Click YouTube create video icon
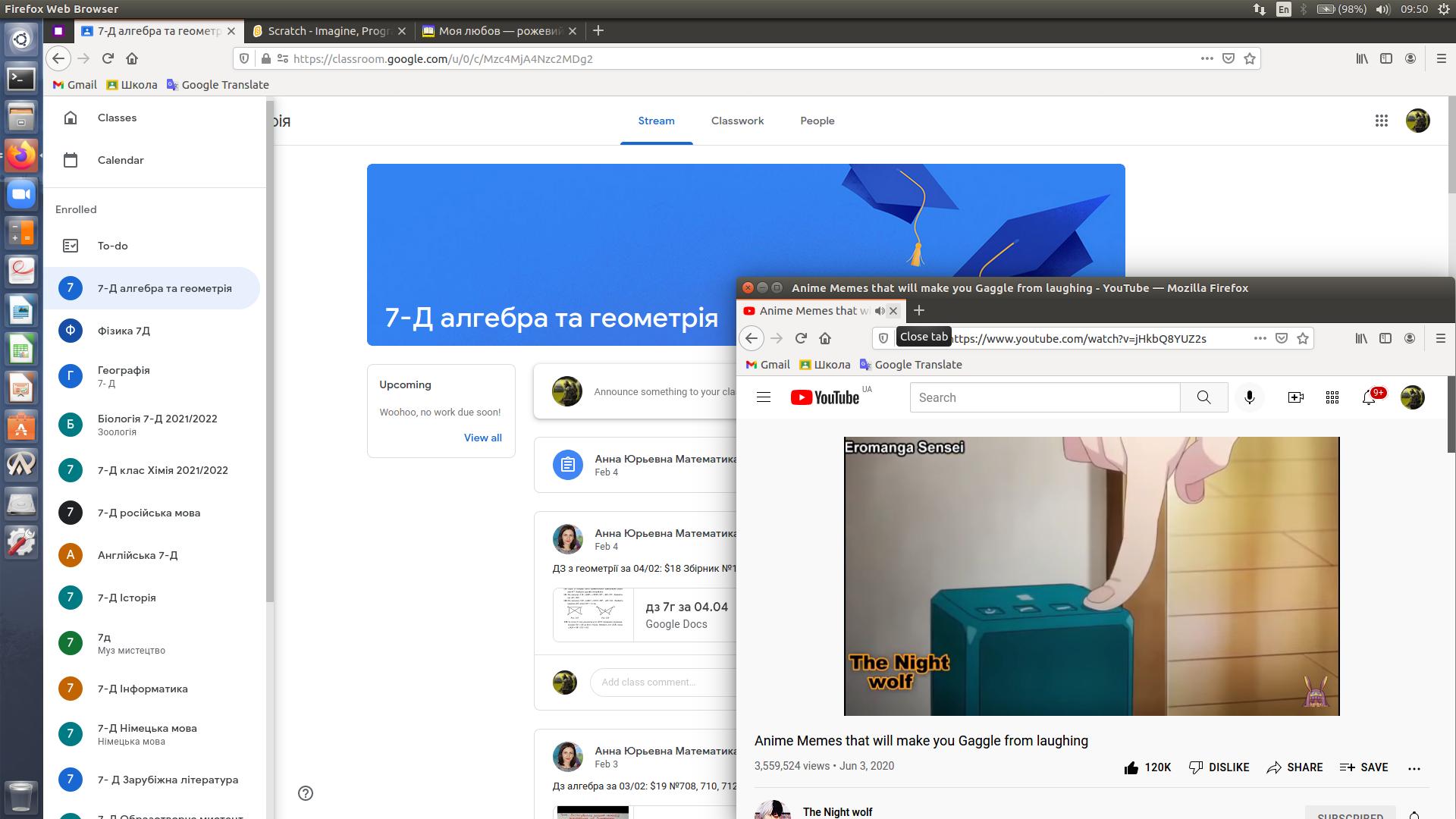1456x819 pixels. (x=1295, y=397)
